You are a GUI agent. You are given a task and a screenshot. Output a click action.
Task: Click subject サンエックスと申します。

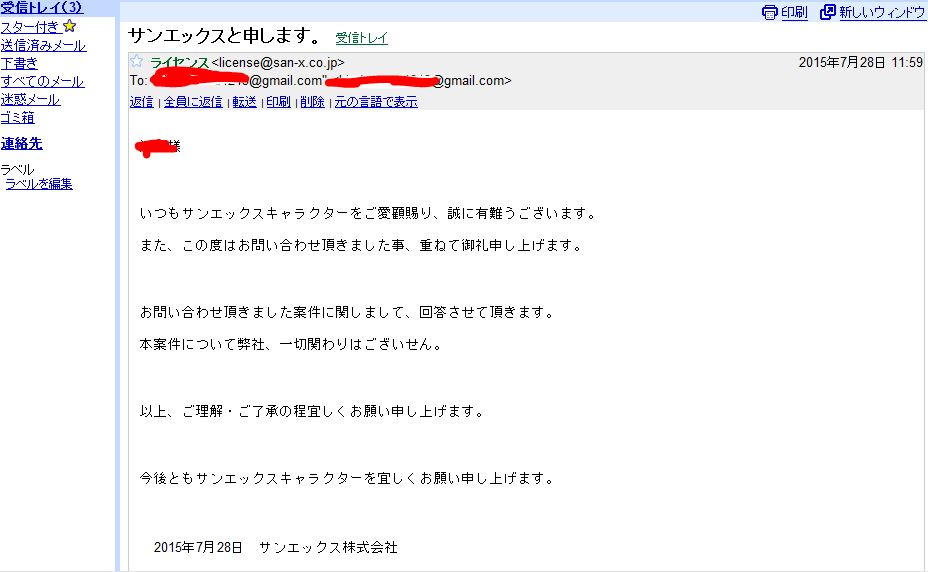tap(224, 36)
